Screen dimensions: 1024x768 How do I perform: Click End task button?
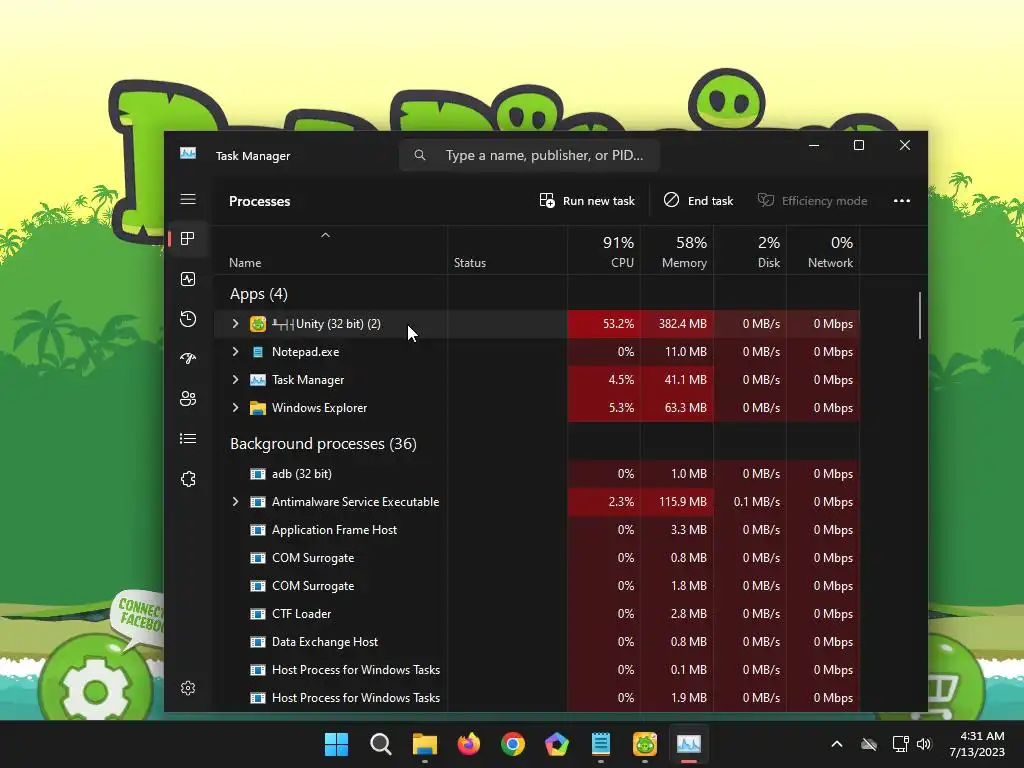(698, 201)
